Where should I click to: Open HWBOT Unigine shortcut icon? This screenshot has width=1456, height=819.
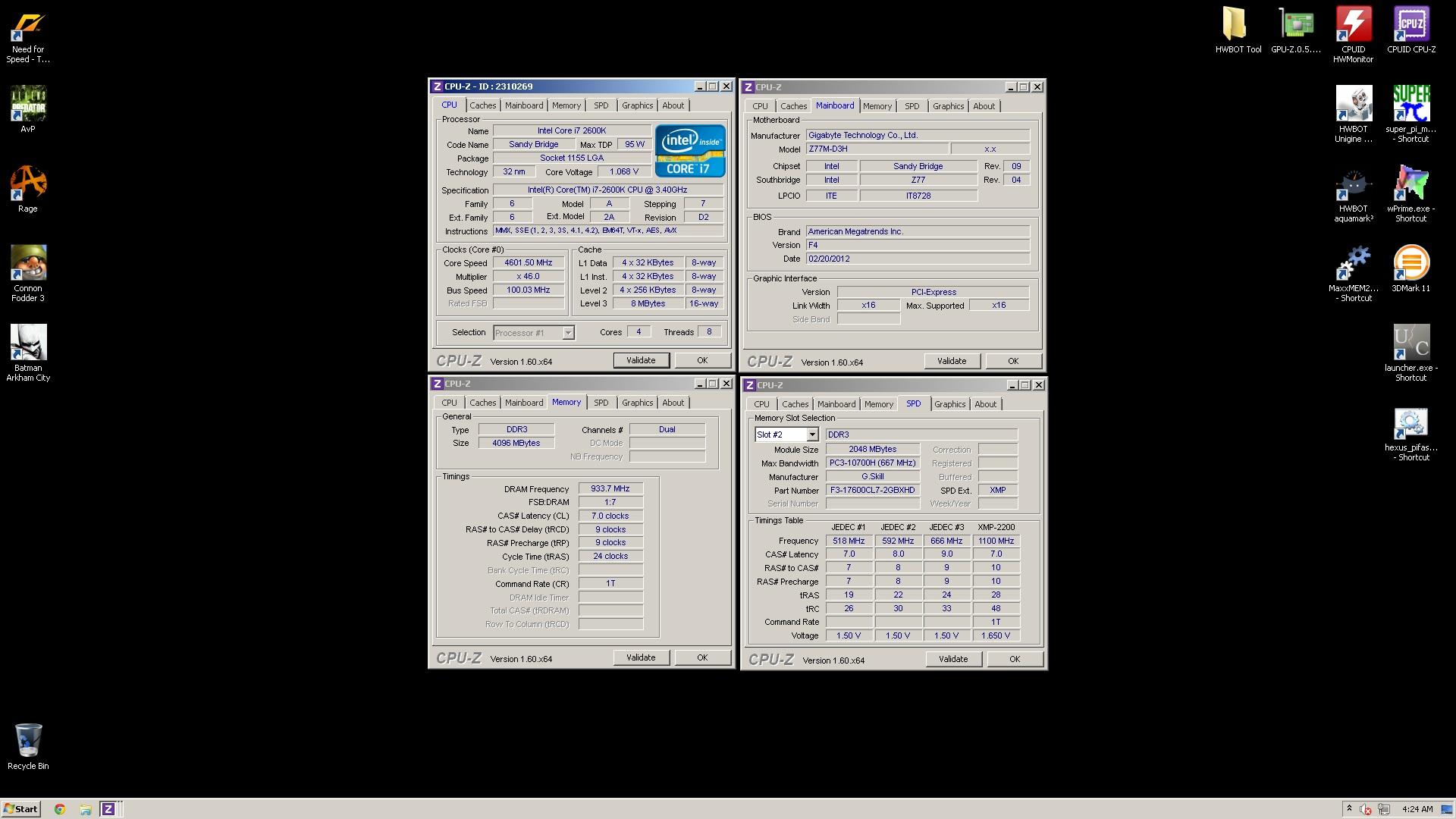[x=1354, y=115]
